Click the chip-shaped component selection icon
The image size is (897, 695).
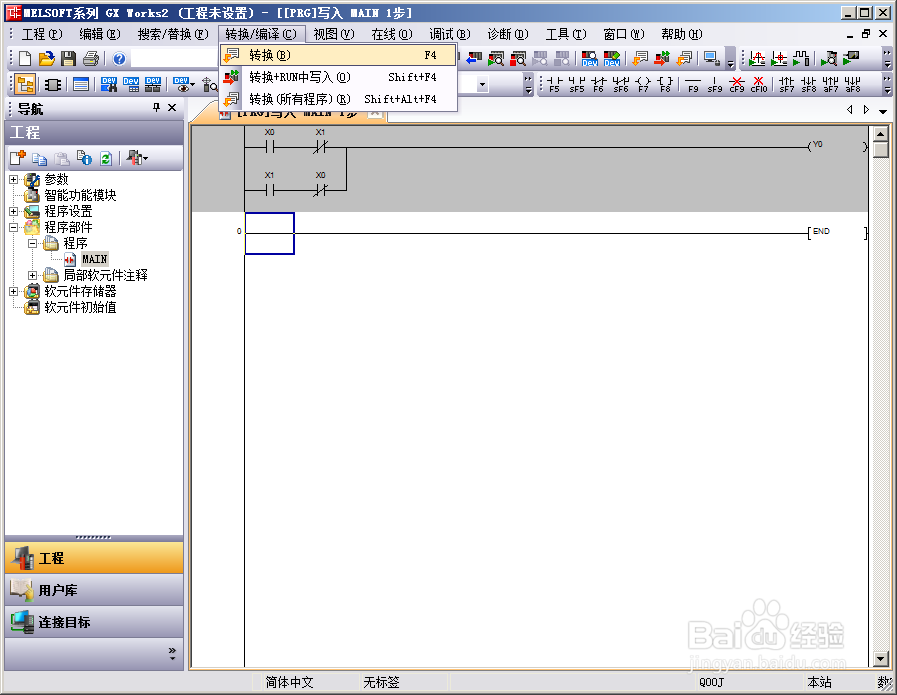click(53, 85)
